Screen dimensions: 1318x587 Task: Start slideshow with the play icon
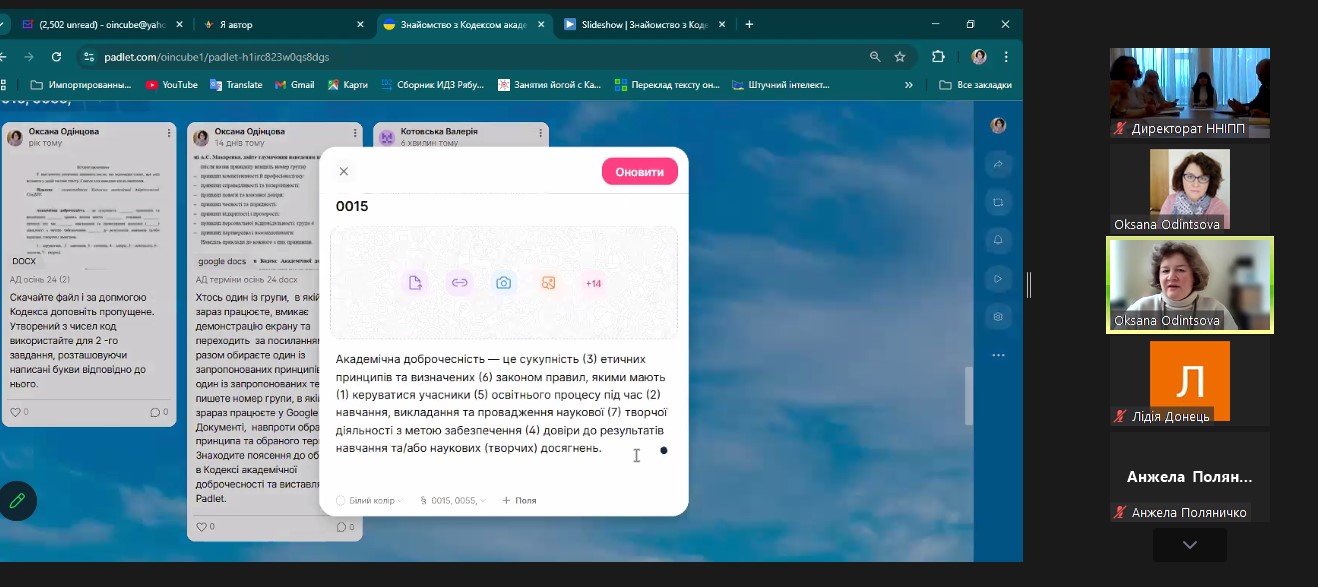[x=997, y=279]
